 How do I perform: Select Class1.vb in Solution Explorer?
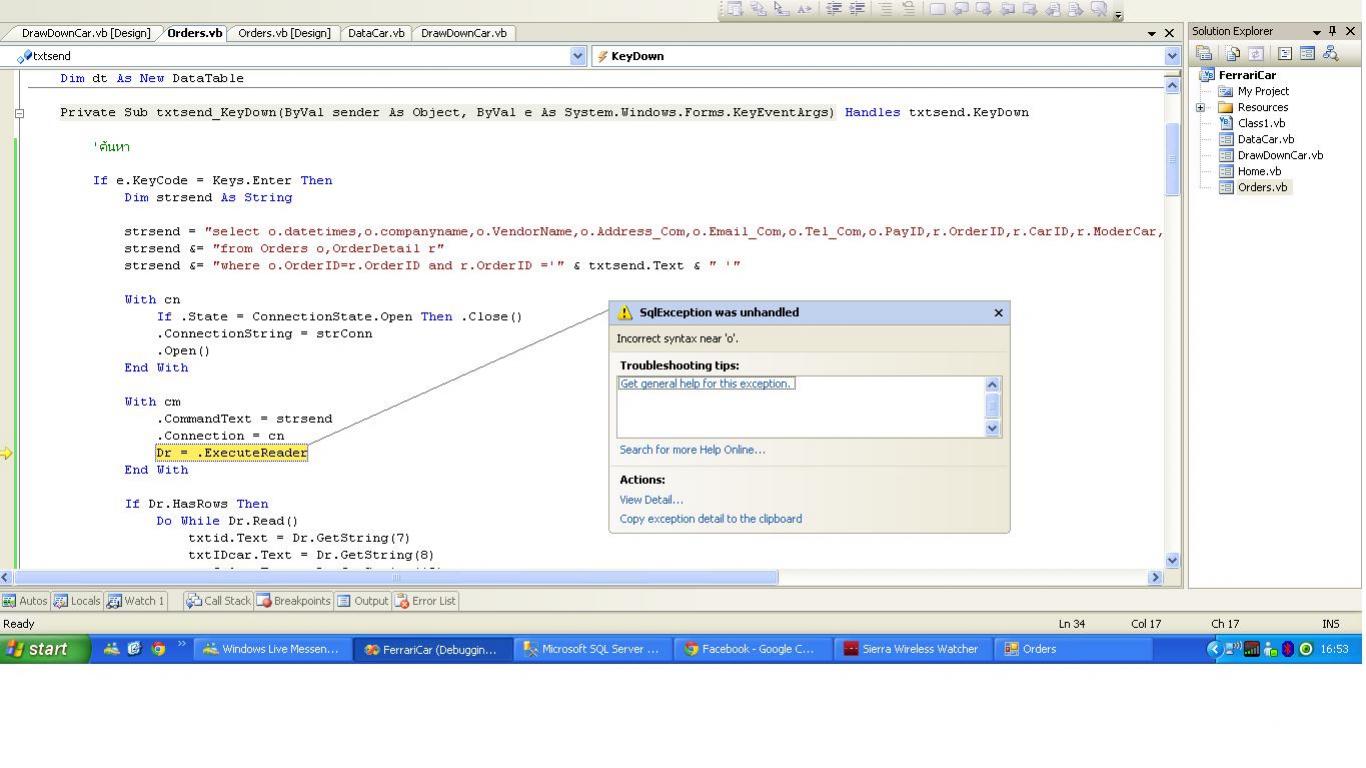click(x=1261, y=123)
